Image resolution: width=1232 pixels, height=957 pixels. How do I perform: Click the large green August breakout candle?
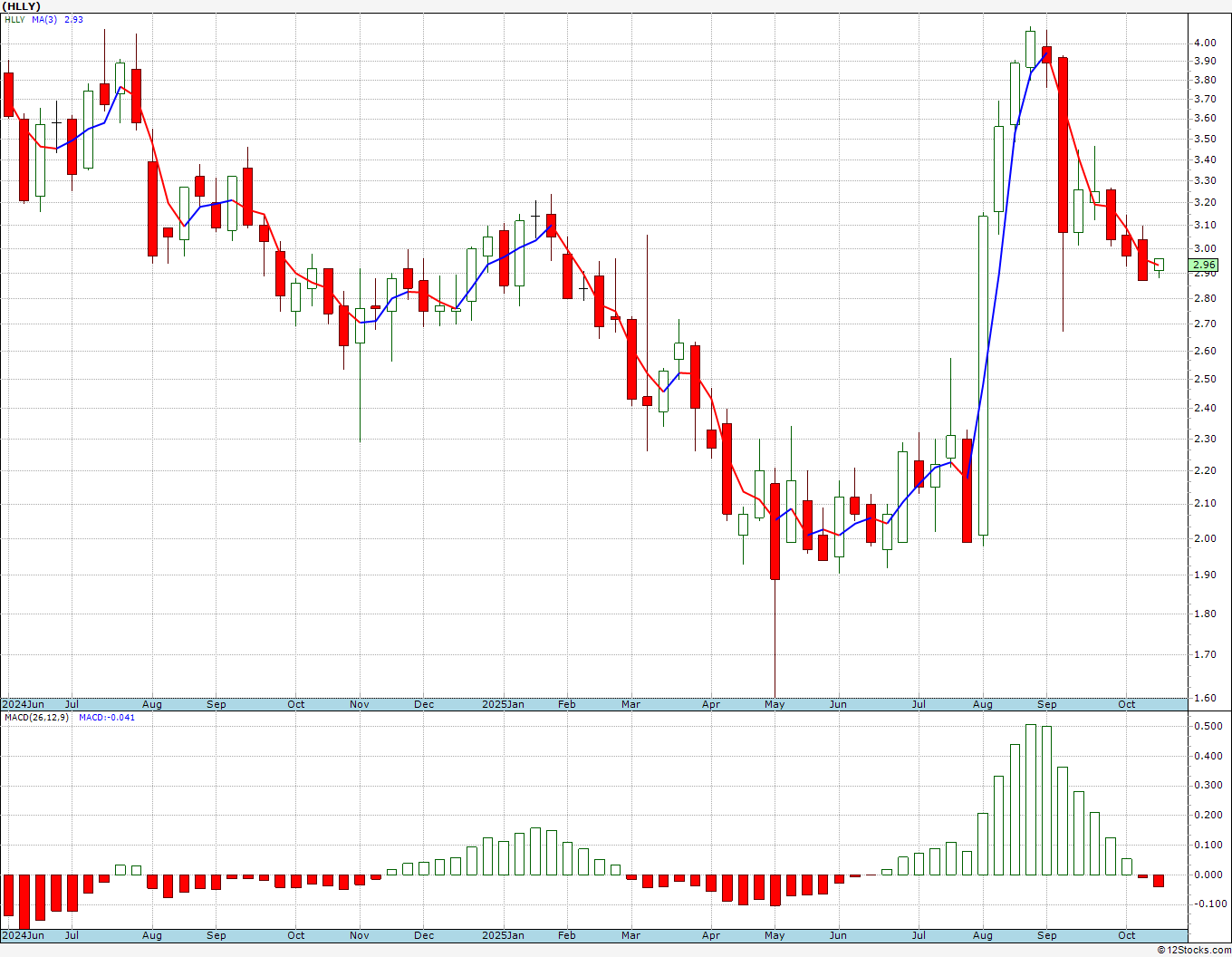pos(983,375)
